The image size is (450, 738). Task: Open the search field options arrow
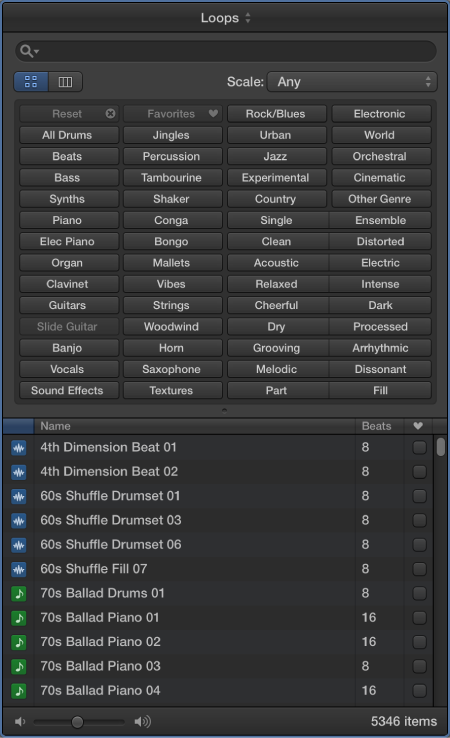click(x=37, y=51)
